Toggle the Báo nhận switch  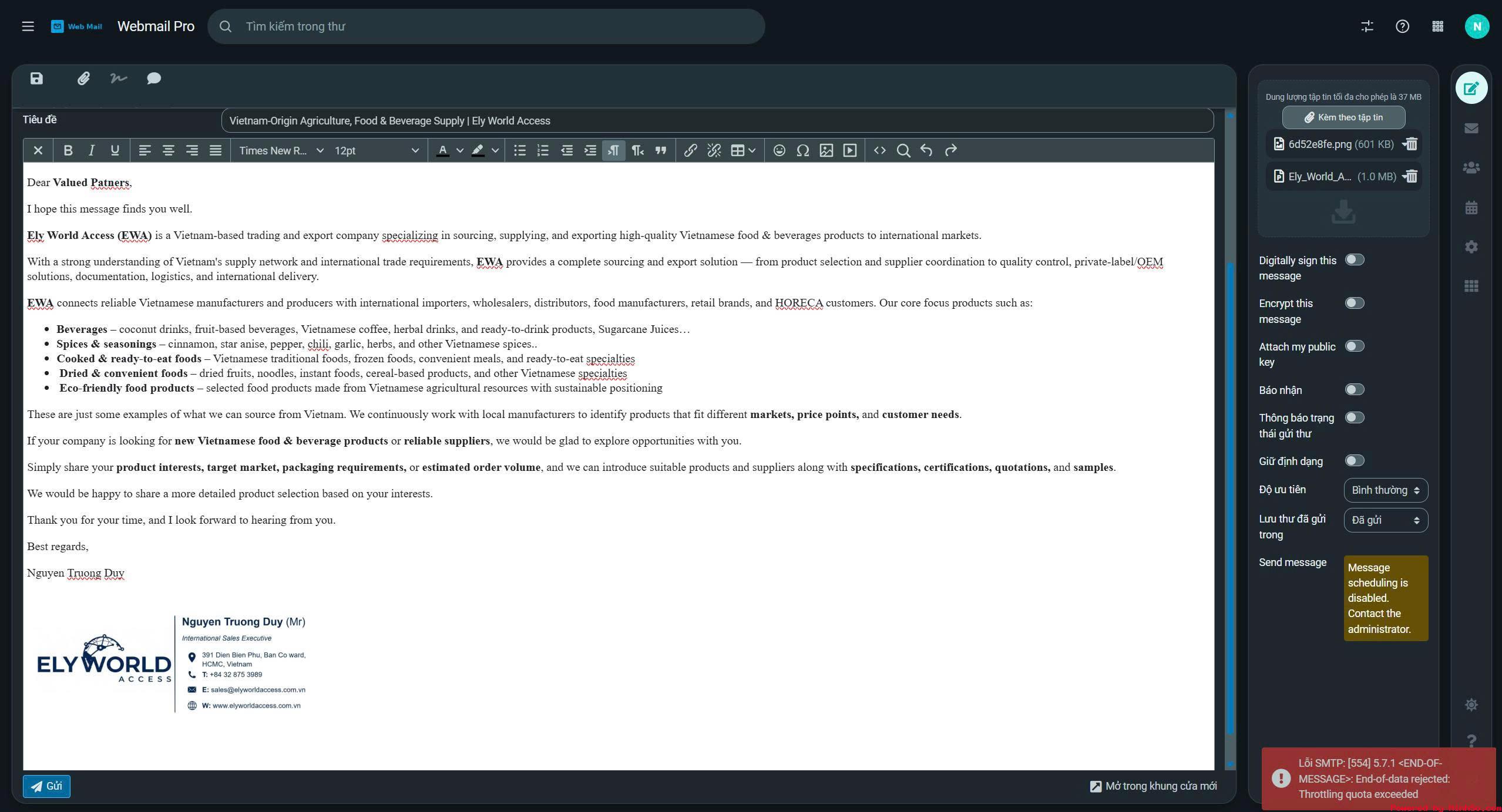click(1355, 389)
